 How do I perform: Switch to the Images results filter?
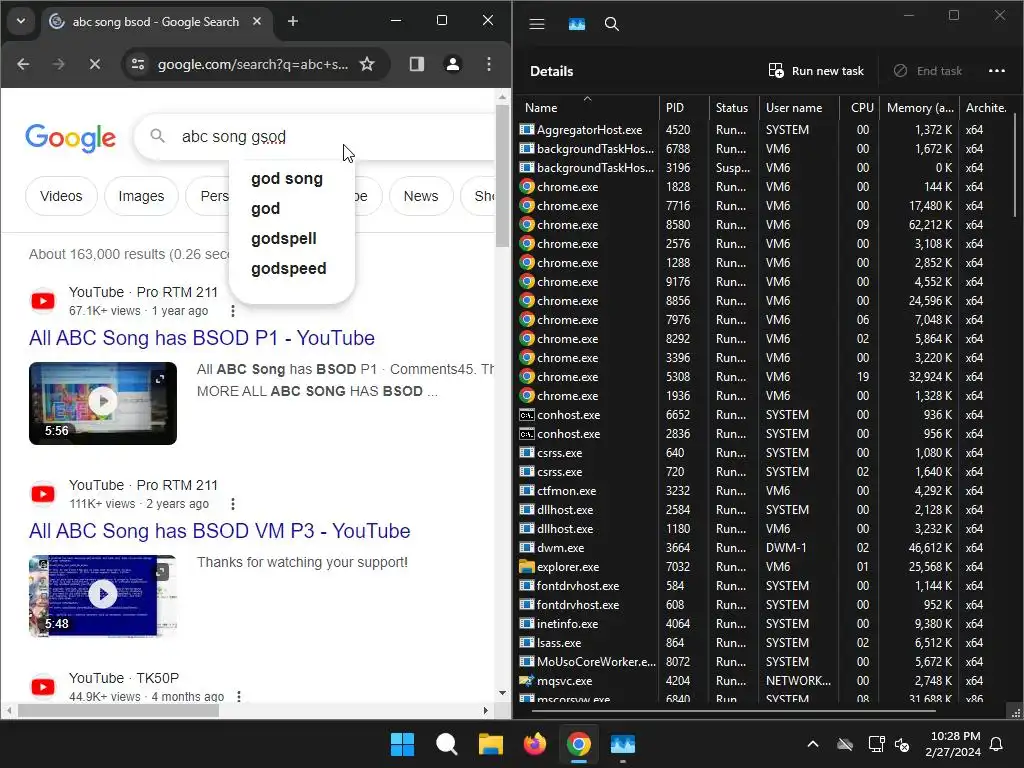tap(141, 196)
